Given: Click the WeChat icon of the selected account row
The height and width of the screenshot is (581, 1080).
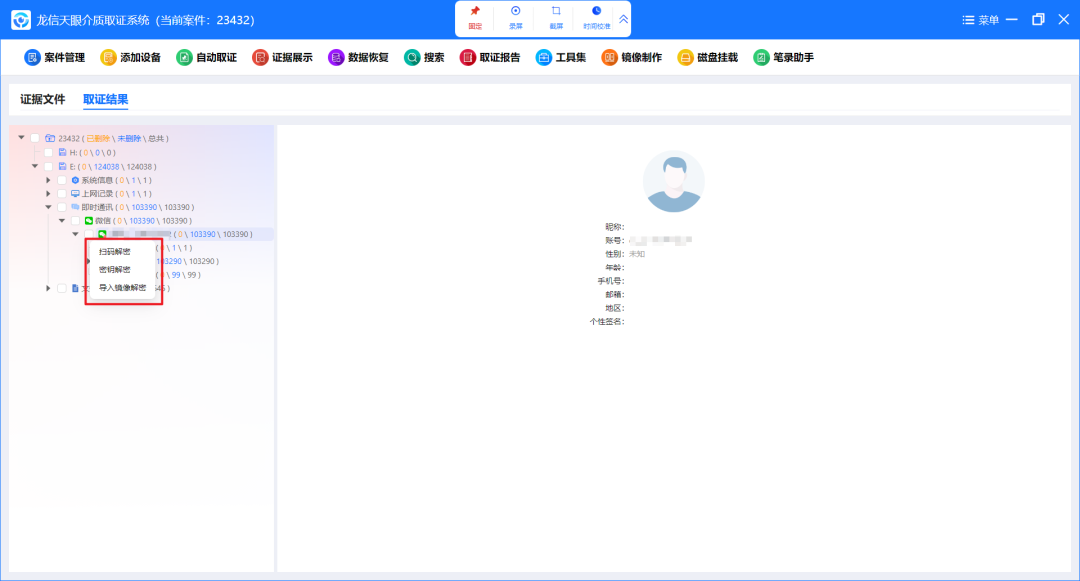Looking at the screenshot, I should pos(102,234).
